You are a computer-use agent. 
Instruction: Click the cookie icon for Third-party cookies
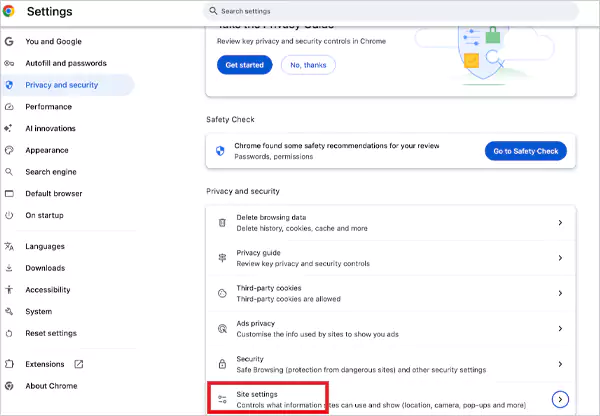coord(222,293)
